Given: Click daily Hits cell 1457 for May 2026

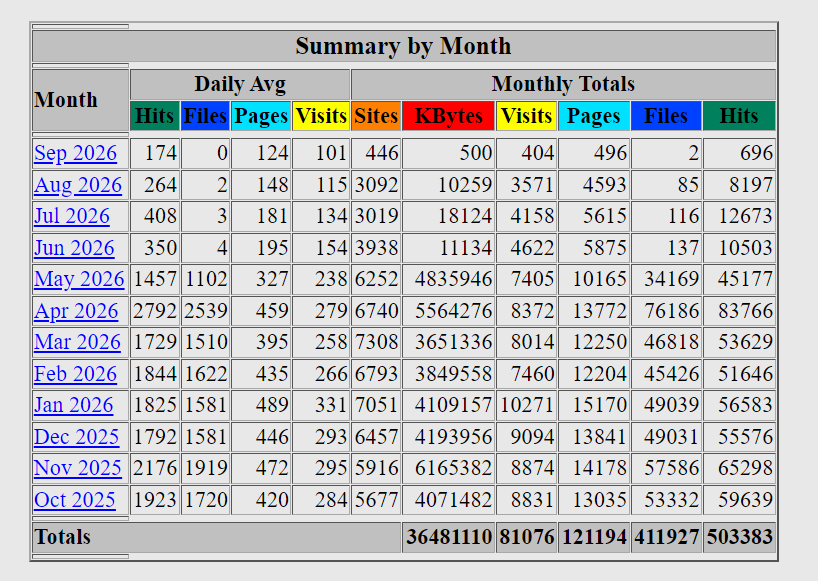Looking at the screenshot, I should [x=155, y=280].
